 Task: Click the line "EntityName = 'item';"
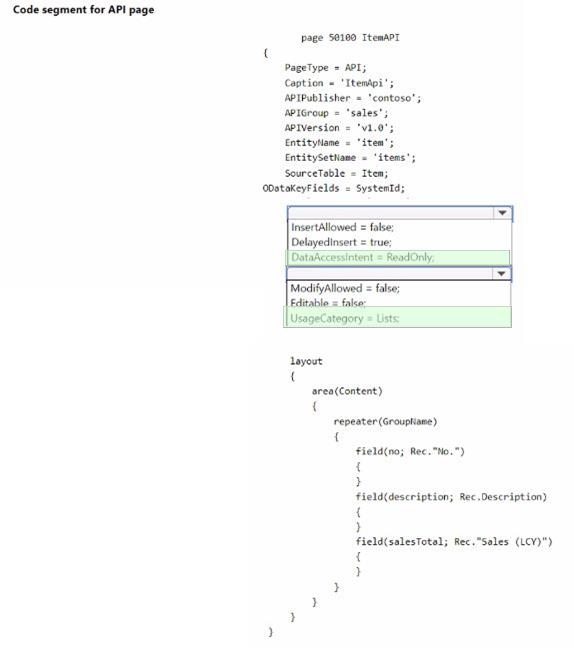339,143
